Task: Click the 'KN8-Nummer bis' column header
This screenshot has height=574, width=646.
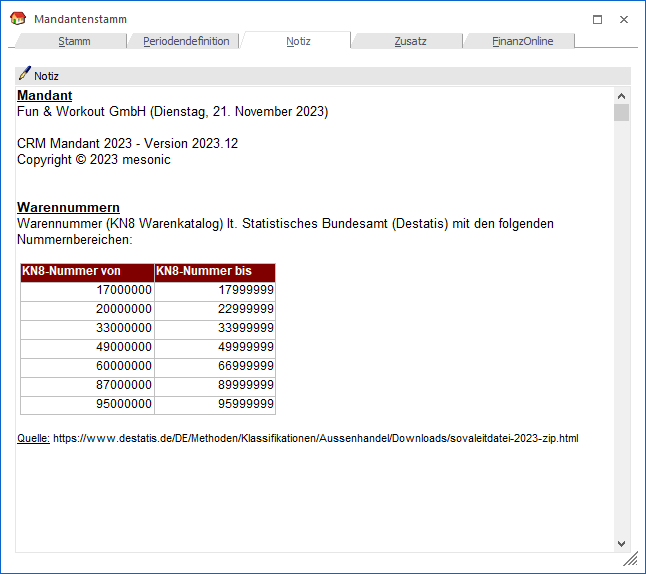Action: coord(214,272)
